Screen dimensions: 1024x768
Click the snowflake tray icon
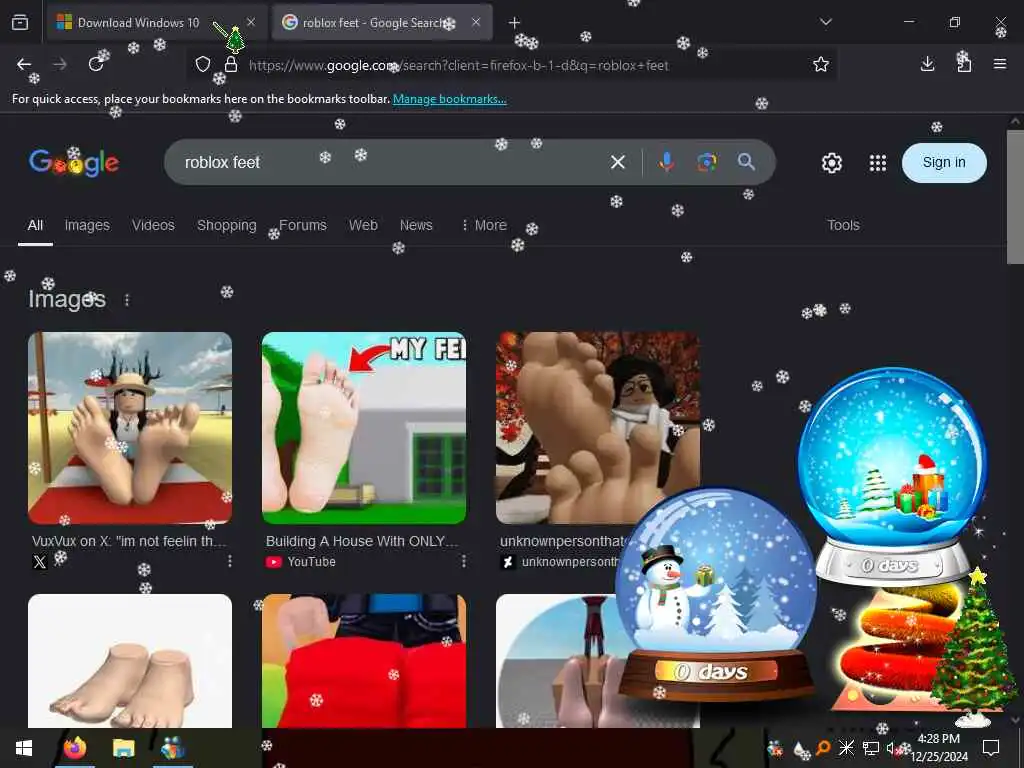[x=846, y=748]
